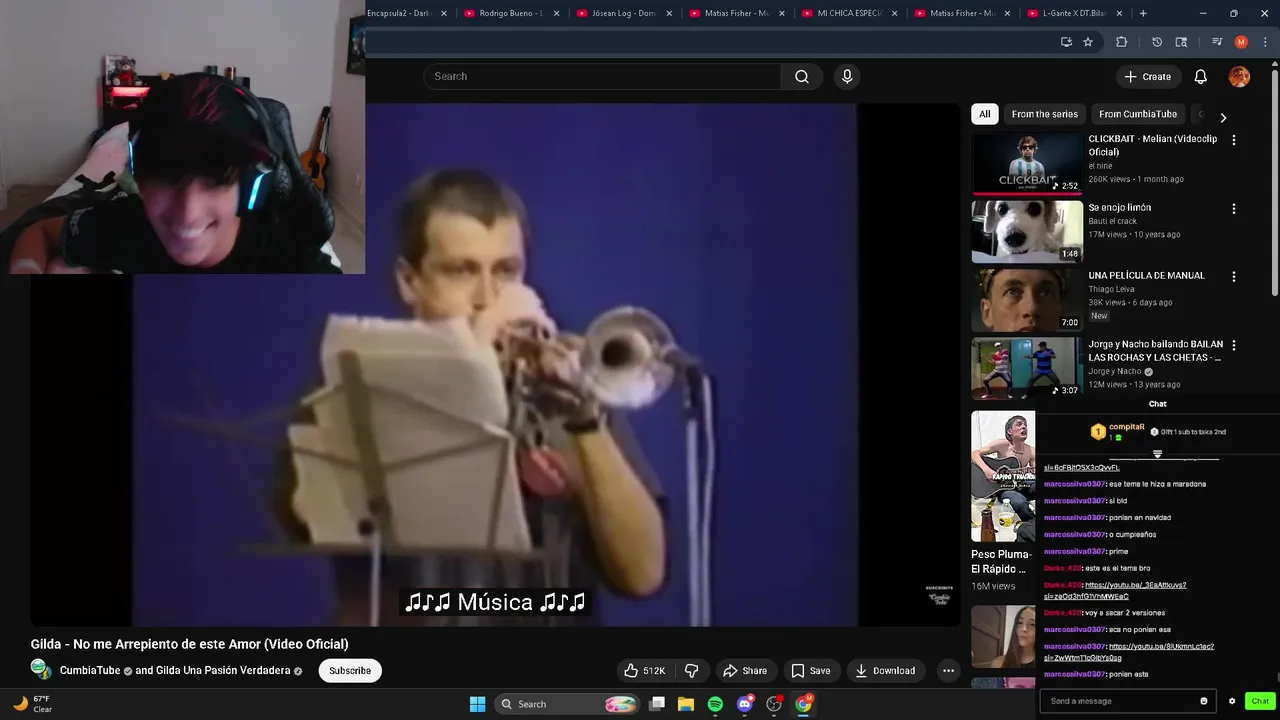
Task: Open options for Jorge y Nacho video
Action: click(1233, 345)
